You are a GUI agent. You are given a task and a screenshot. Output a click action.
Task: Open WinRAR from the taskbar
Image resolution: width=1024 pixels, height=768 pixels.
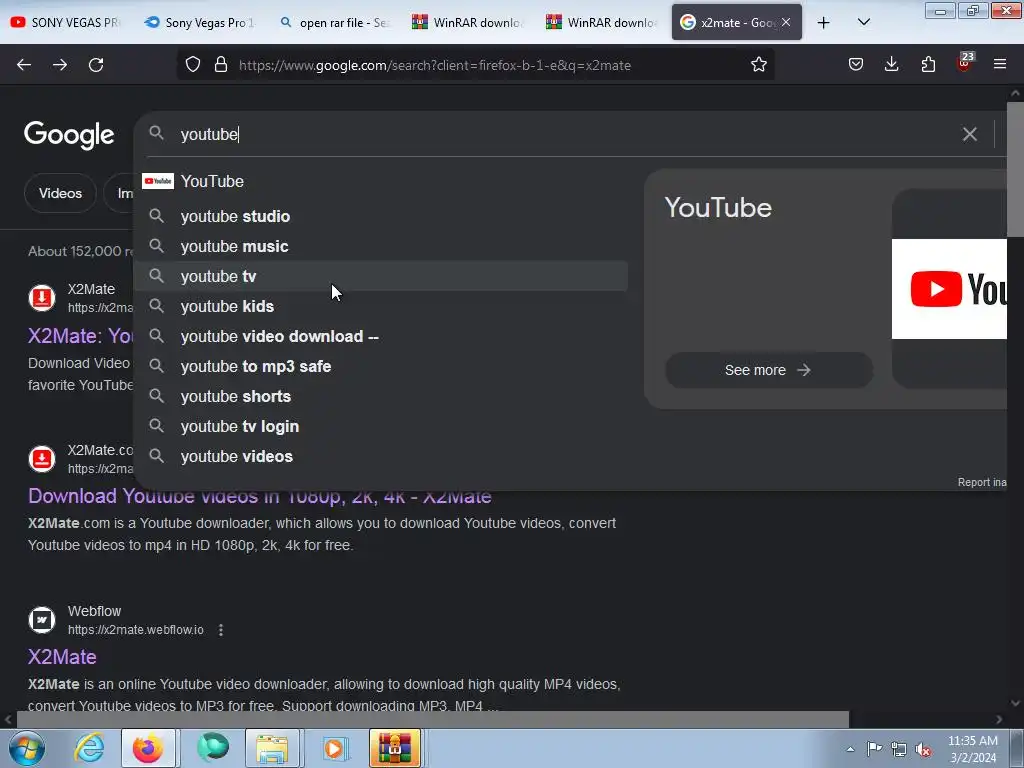coord(395,748)
